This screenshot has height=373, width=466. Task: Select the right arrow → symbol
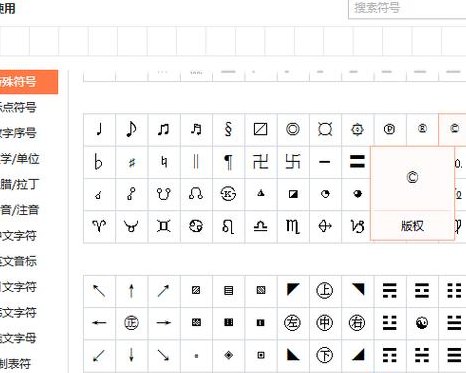point(164,323)
